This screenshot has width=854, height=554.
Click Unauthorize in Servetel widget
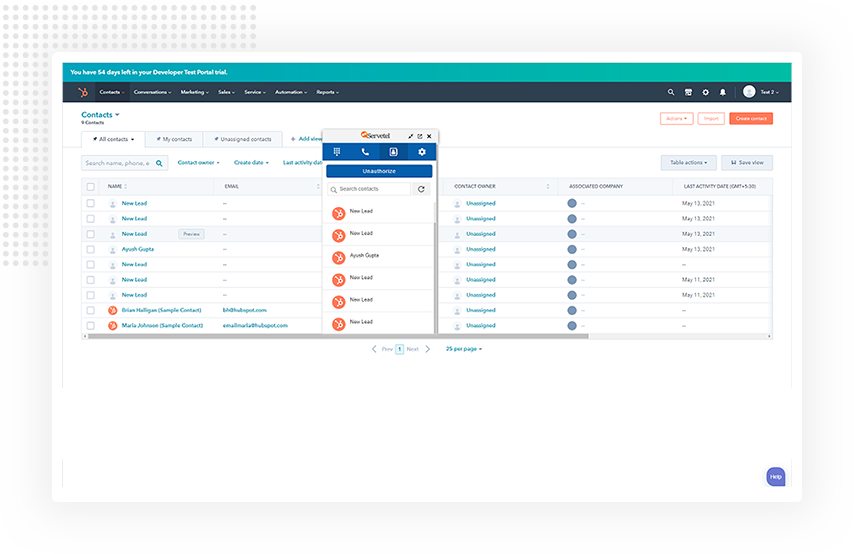click(379, 172)
